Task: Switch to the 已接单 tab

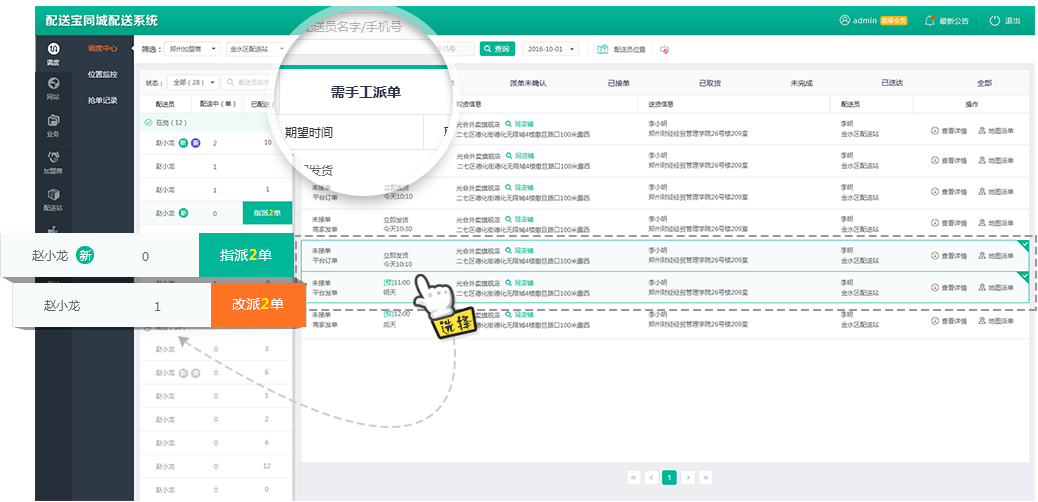Action: 619,83
